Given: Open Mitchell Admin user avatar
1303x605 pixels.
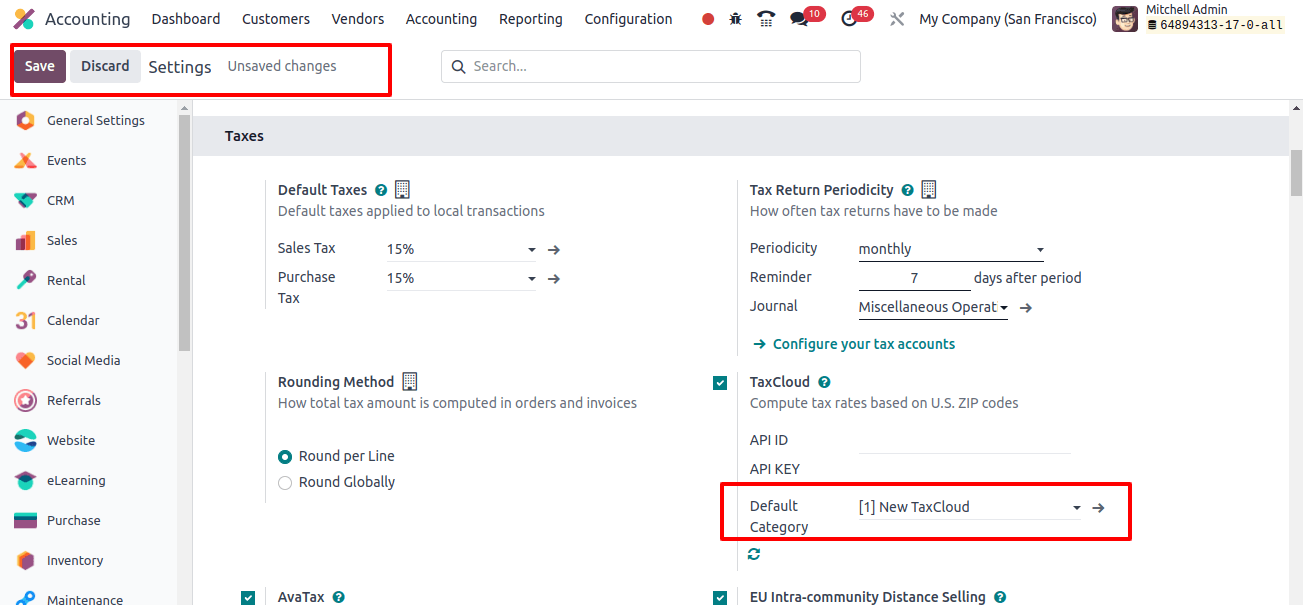Looking at the screenshot, I should tap(1125, 19).
